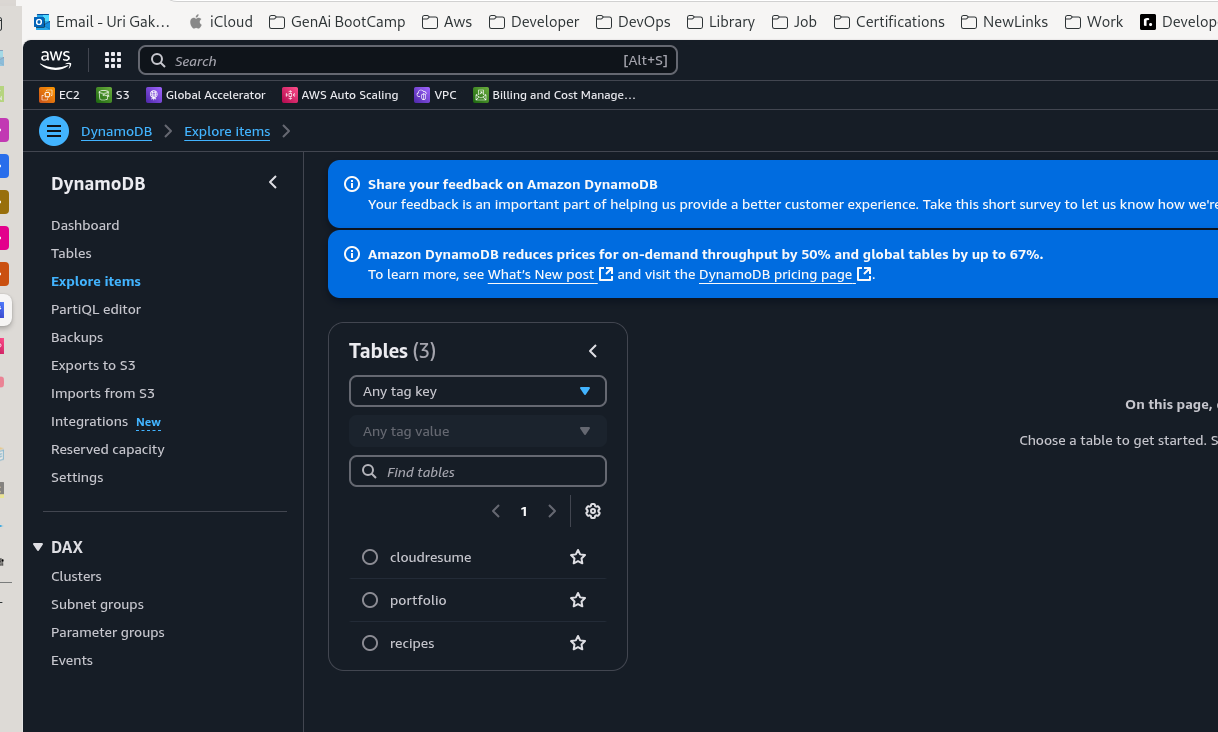Open iCloud bookmark in browser bar
Screen dimensions: 1218x732
tap(220, 21)
